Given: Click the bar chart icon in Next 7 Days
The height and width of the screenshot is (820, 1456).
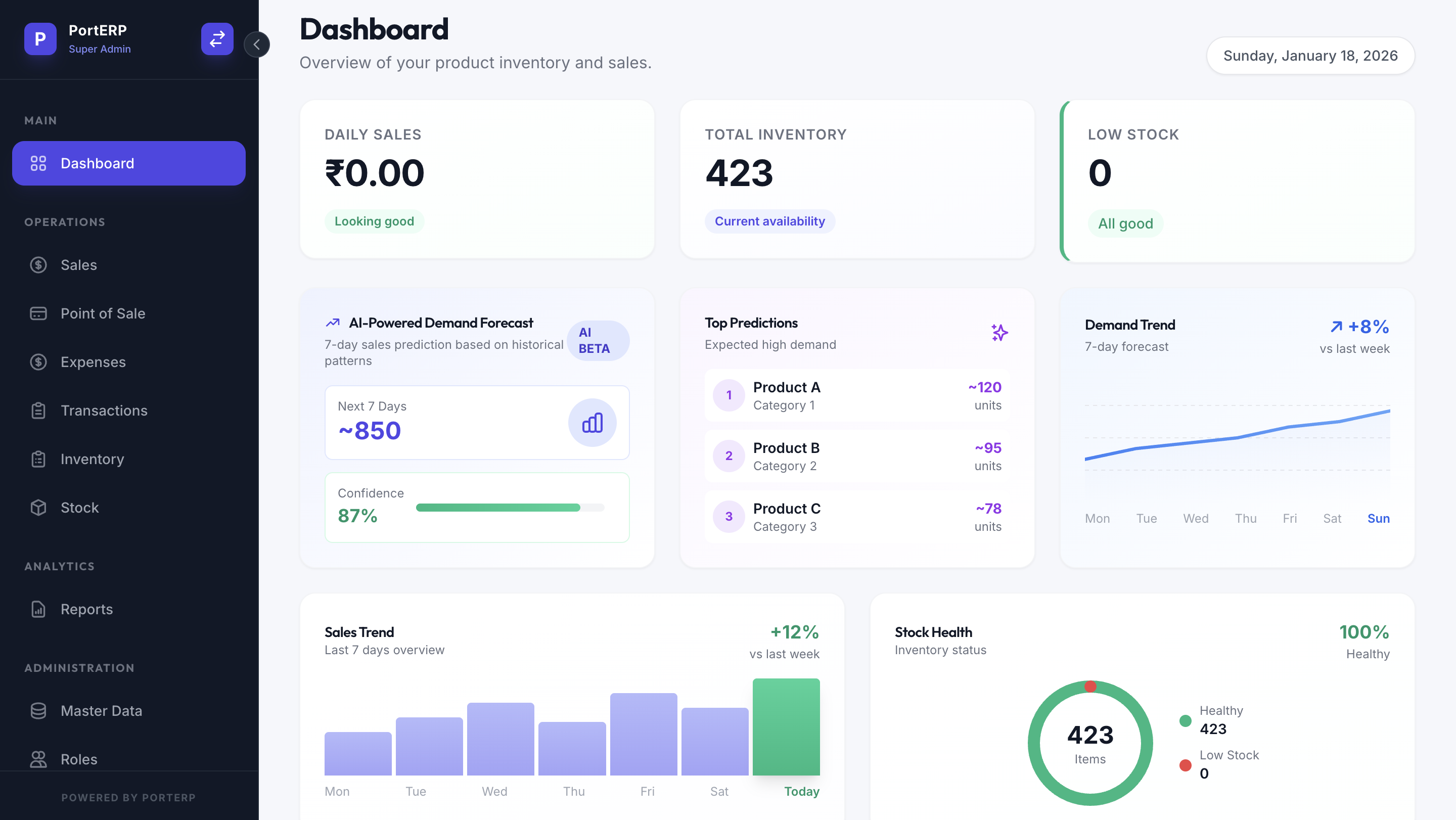Looking at the screenshot, I should (593, 423).
